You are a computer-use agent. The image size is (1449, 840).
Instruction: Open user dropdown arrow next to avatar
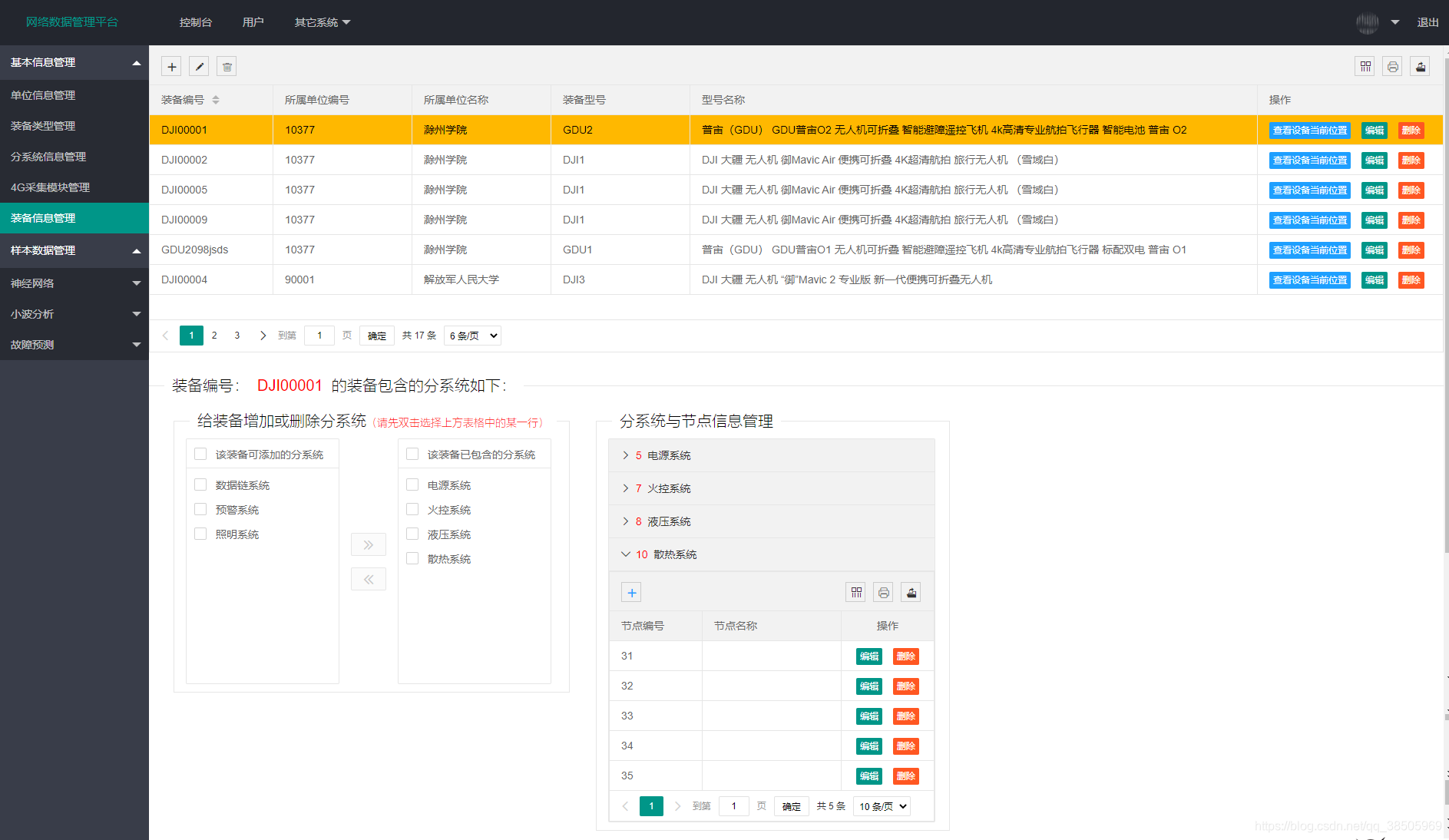coord(1395,22)
